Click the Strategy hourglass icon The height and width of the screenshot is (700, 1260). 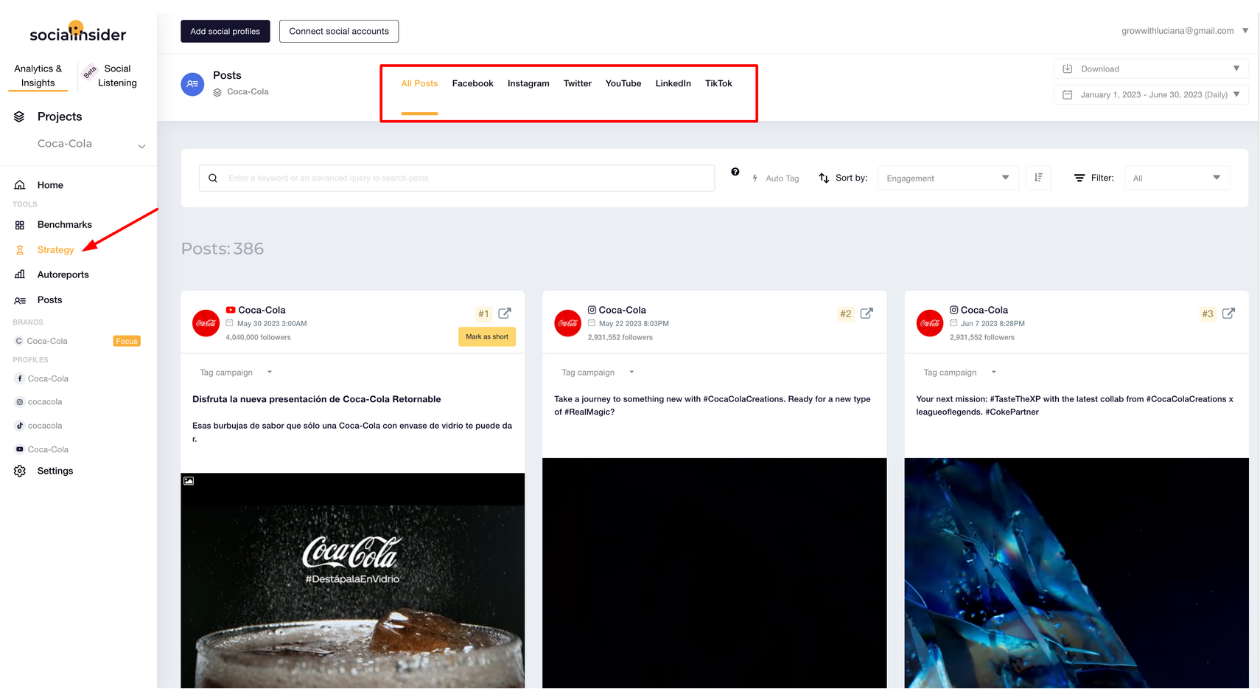point(20,250)
